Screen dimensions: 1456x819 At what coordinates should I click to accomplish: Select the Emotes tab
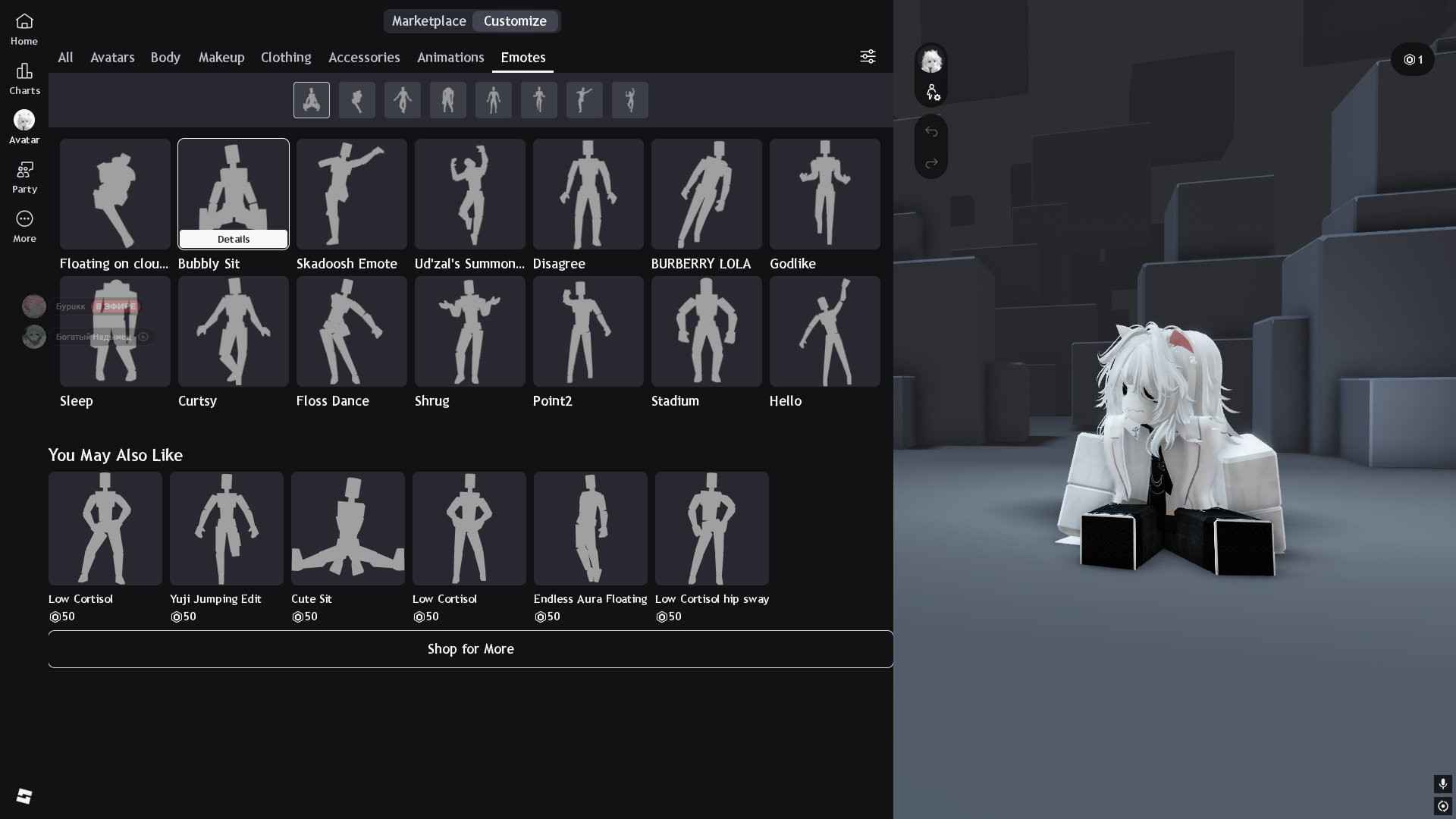click(523, 58)
